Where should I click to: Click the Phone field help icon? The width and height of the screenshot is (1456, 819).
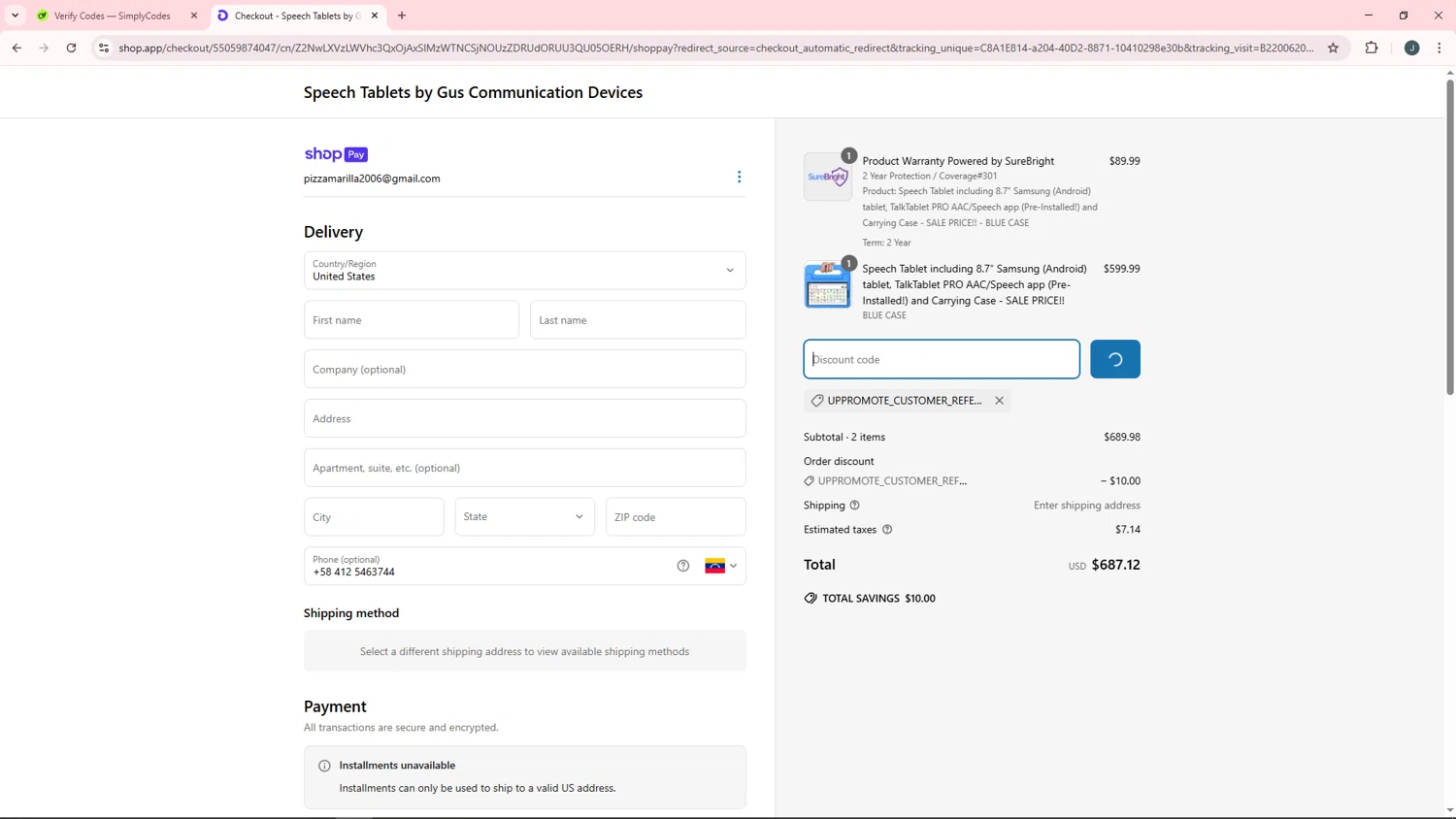coord(683,566)
